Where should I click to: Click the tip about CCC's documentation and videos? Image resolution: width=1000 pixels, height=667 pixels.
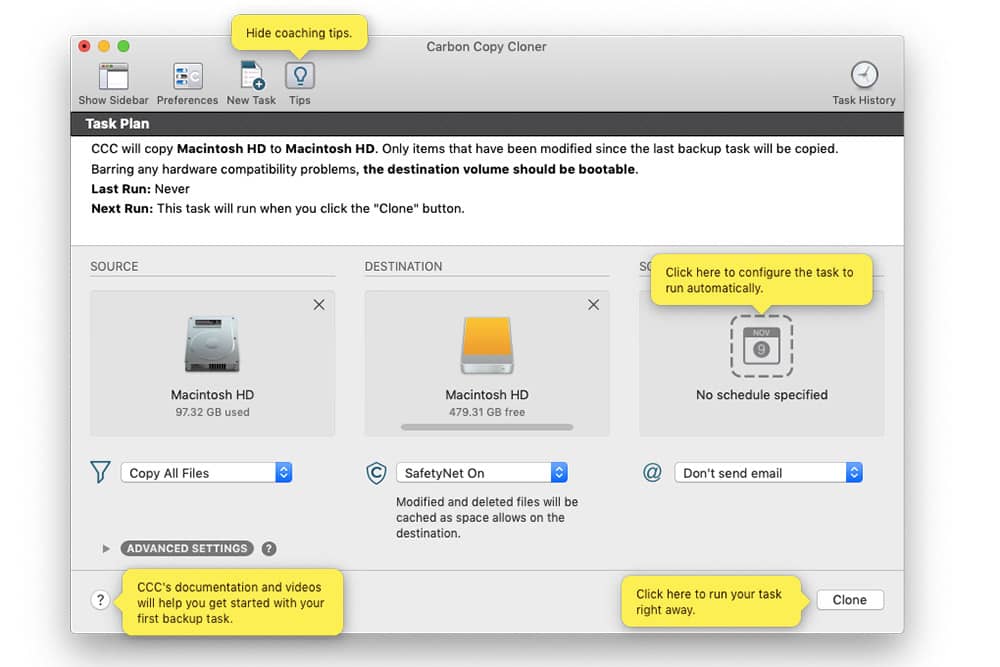tap(232, 603)
